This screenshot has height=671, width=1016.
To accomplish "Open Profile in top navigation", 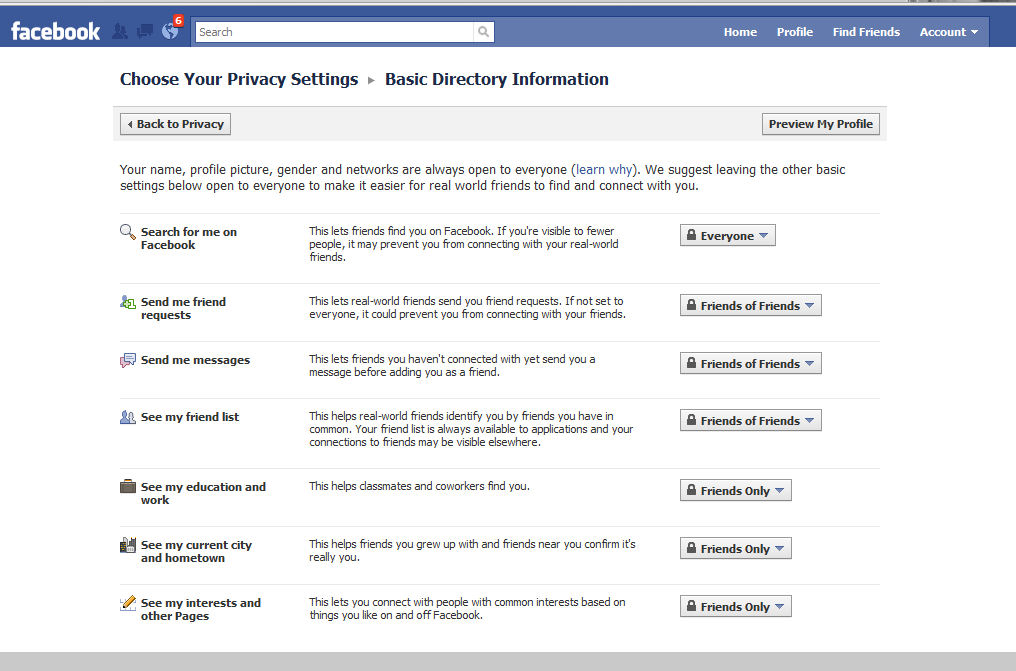I will tap(794, 32).
